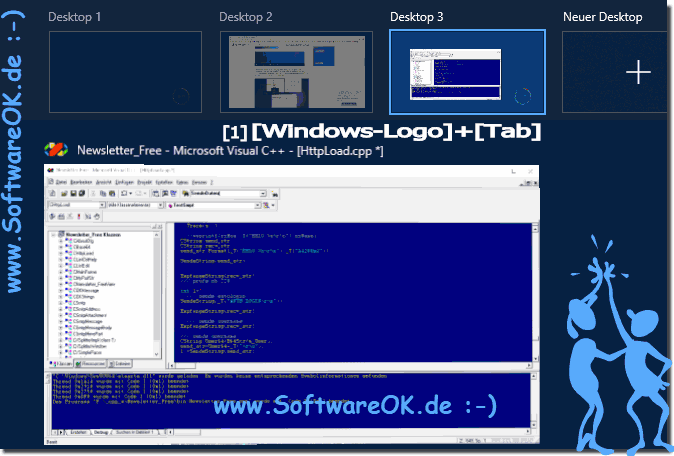Open the WizardBar filter combo dropdown
This screenshot has height=456, width=674.
[x=160, y=205]
